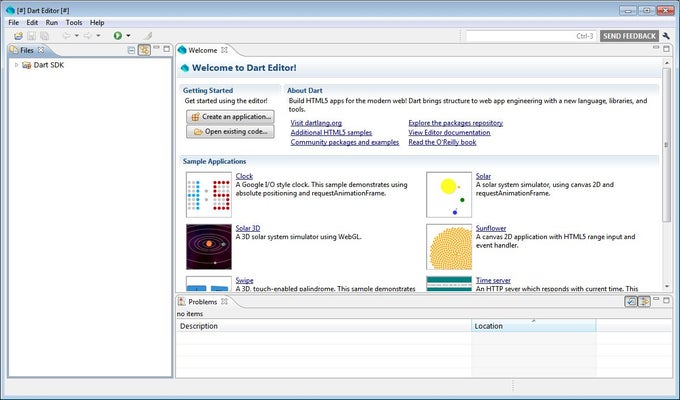Click the Solar 3D sample image
The width and height of the screenshot is (680, 400).
pos(208,246)
